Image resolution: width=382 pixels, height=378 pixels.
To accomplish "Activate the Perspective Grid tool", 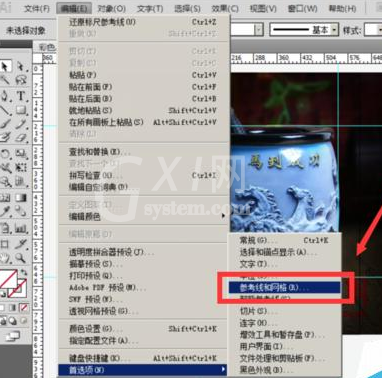I will [21, 182].
